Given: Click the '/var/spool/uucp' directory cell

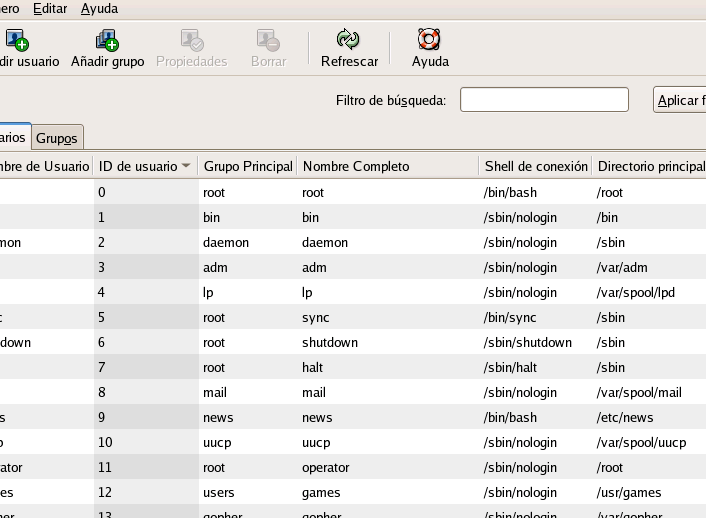Looking at the screenshot, I should tap(641, 443).
